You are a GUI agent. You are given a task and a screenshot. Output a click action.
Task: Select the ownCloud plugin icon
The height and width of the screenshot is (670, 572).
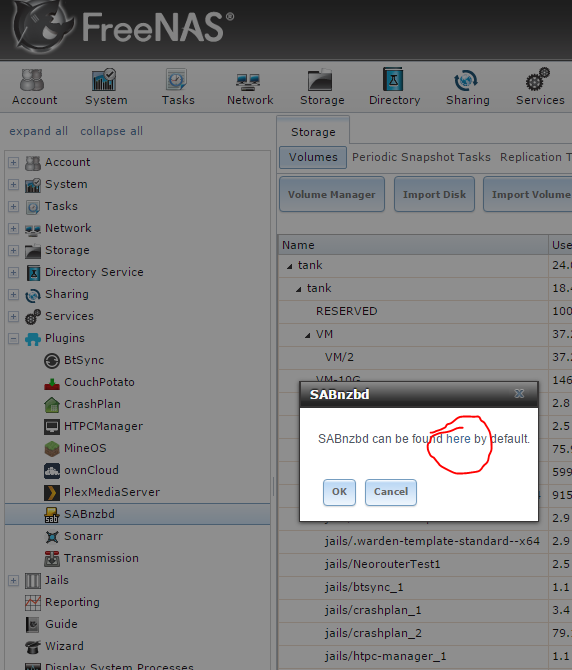pos(52,470)
